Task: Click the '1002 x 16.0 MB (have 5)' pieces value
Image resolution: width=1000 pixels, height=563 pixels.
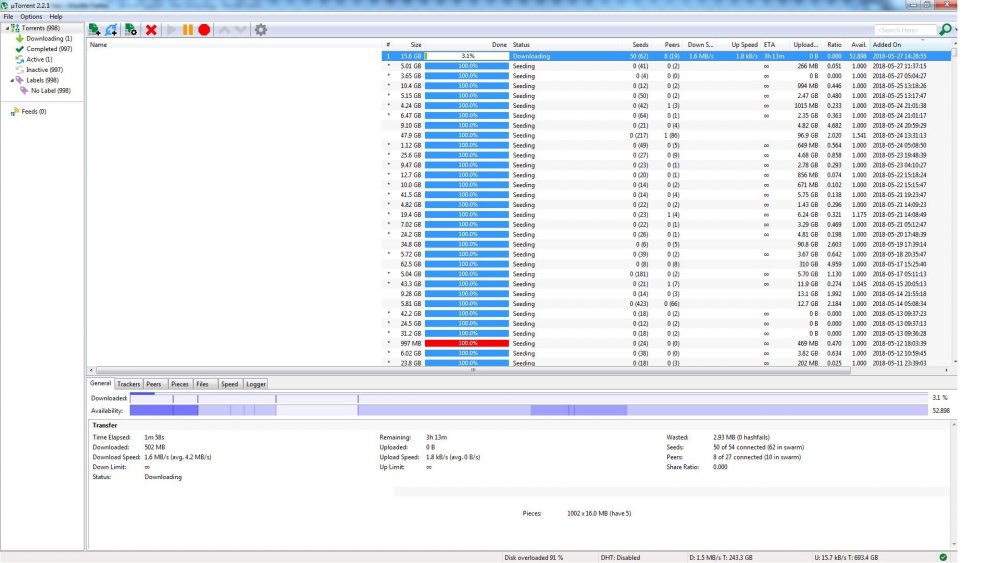Action: click(599, 513)
